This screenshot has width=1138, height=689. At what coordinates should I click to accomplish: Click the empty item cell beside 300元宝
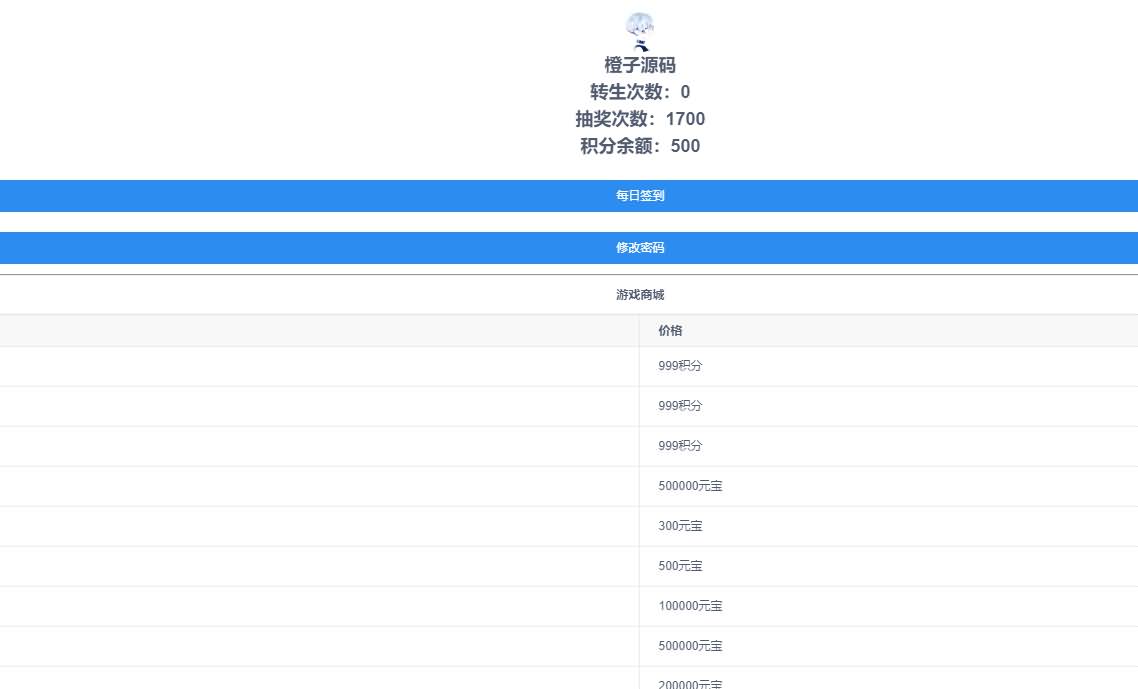(x=319, y=526)
